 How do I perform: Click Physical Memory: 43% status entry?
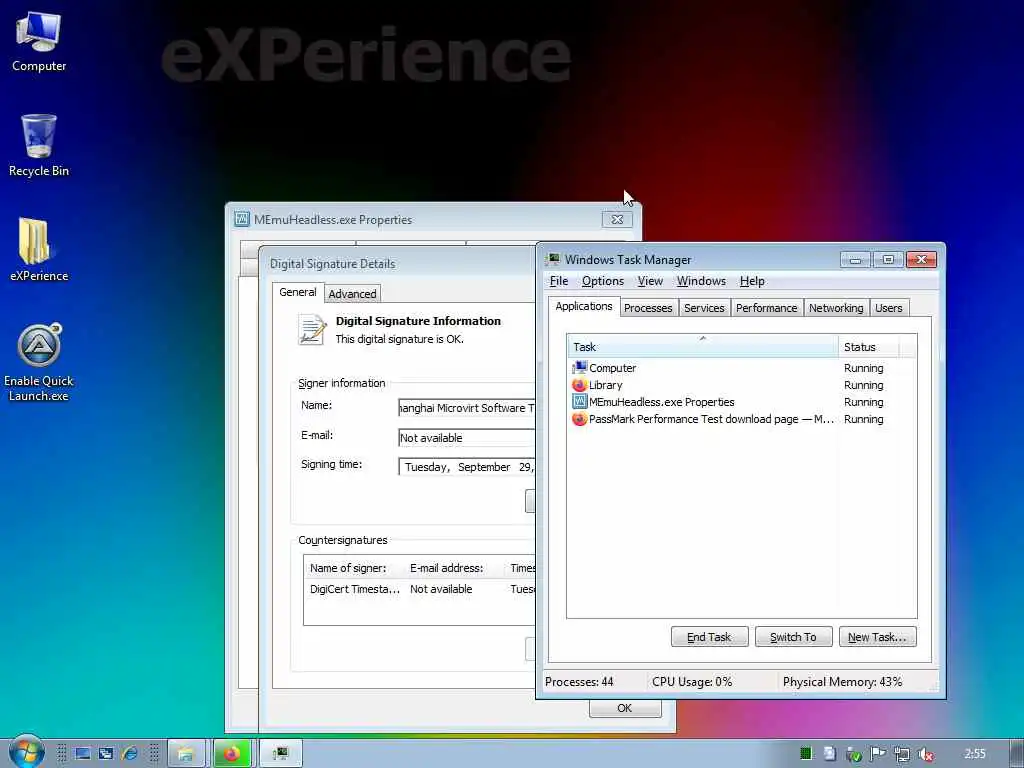coord(842,682)
